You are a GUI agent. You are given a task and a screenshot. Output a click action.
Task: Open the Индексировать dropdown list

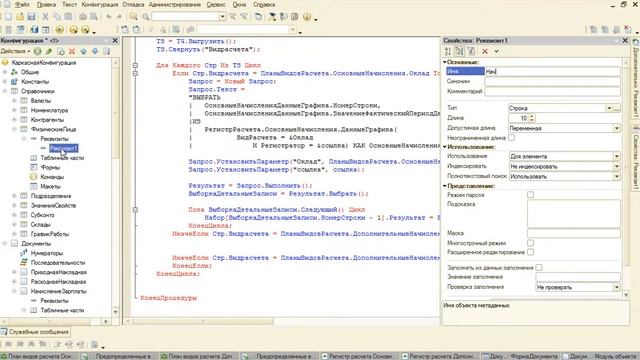click(x=616, y=167)
